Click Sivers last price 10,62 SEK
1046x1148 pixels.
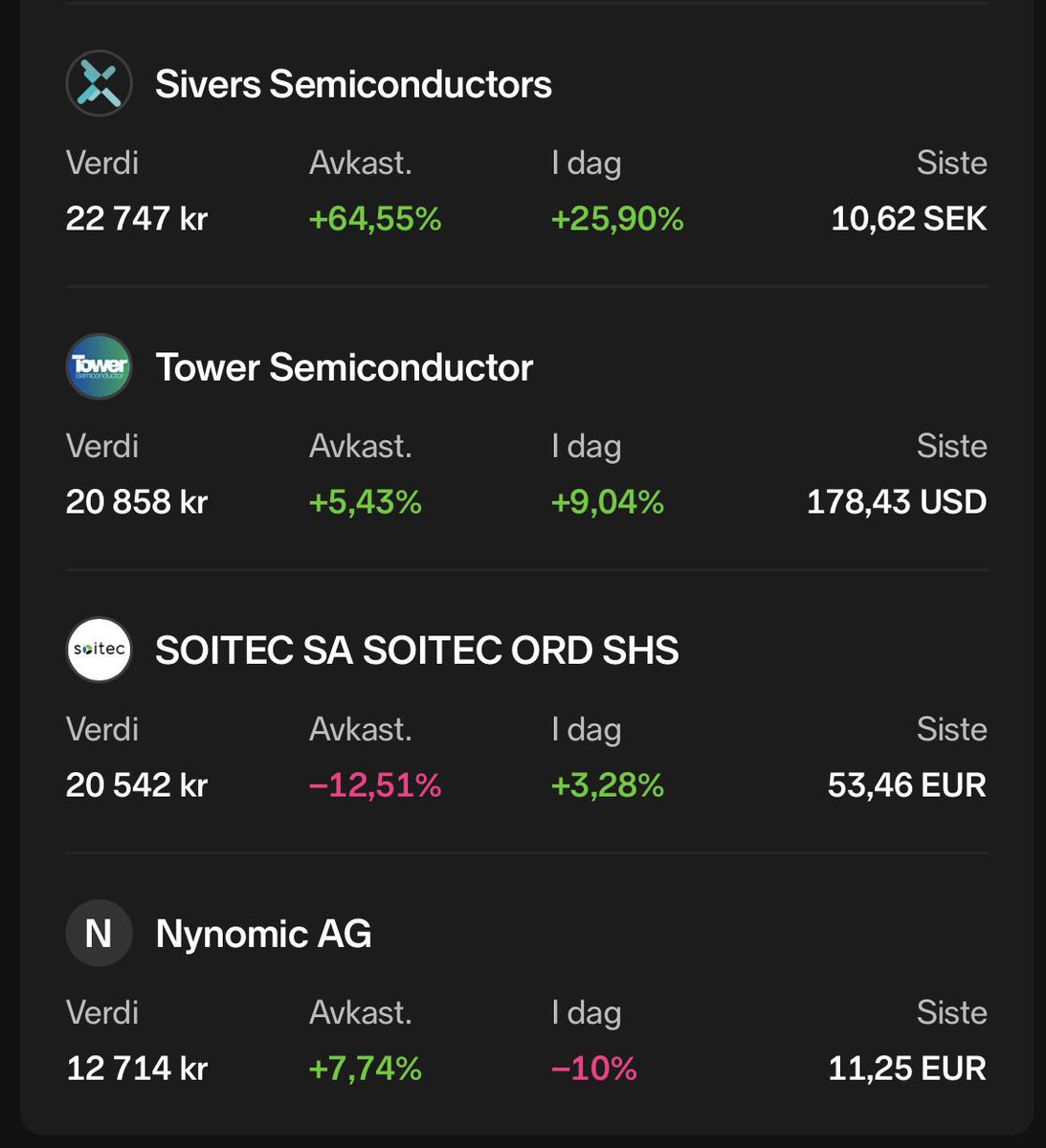[908, 219]
